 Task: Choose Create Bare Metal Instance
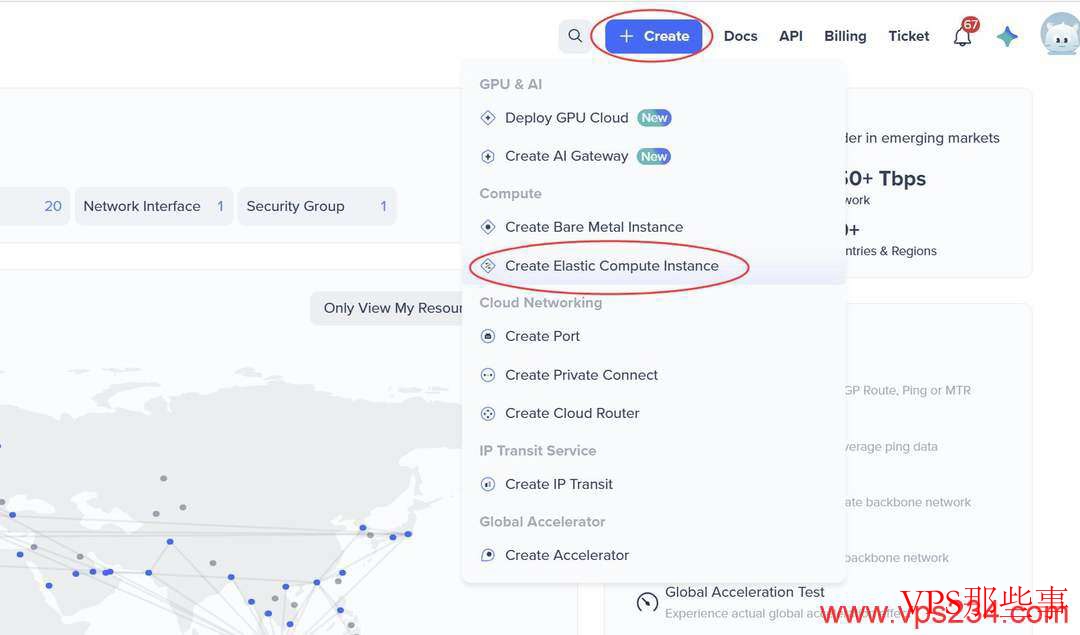594,227
